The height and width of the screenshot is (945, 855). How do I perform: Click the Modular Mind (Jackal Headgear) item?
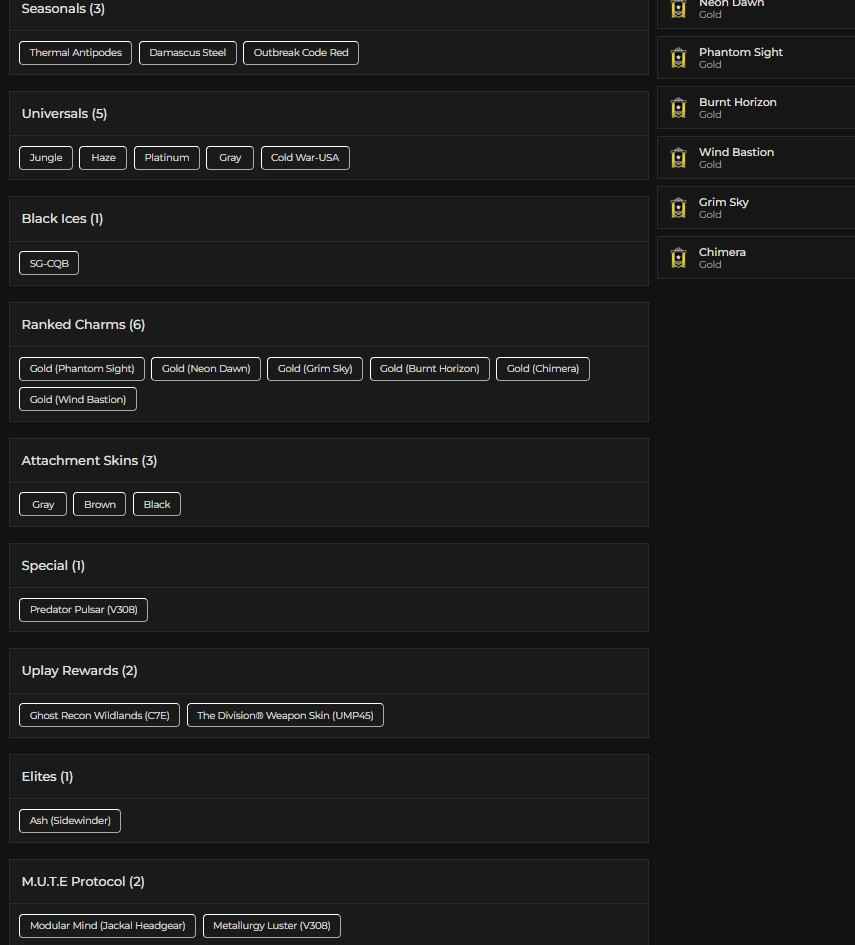107,925
